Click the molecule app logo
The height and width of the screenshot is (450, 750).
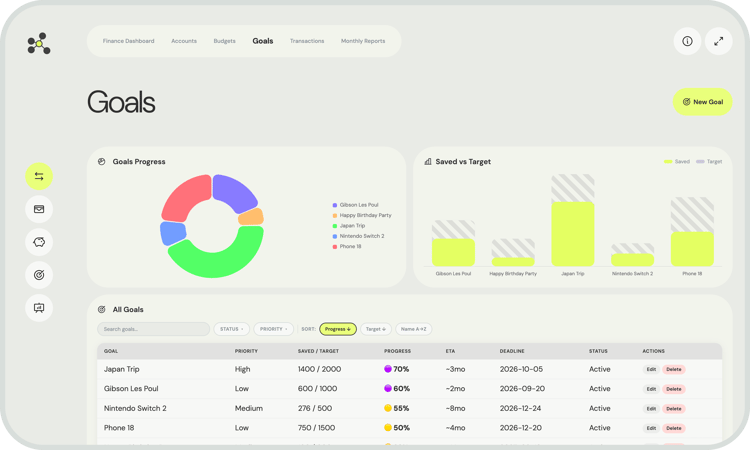[x=39, y=44]
